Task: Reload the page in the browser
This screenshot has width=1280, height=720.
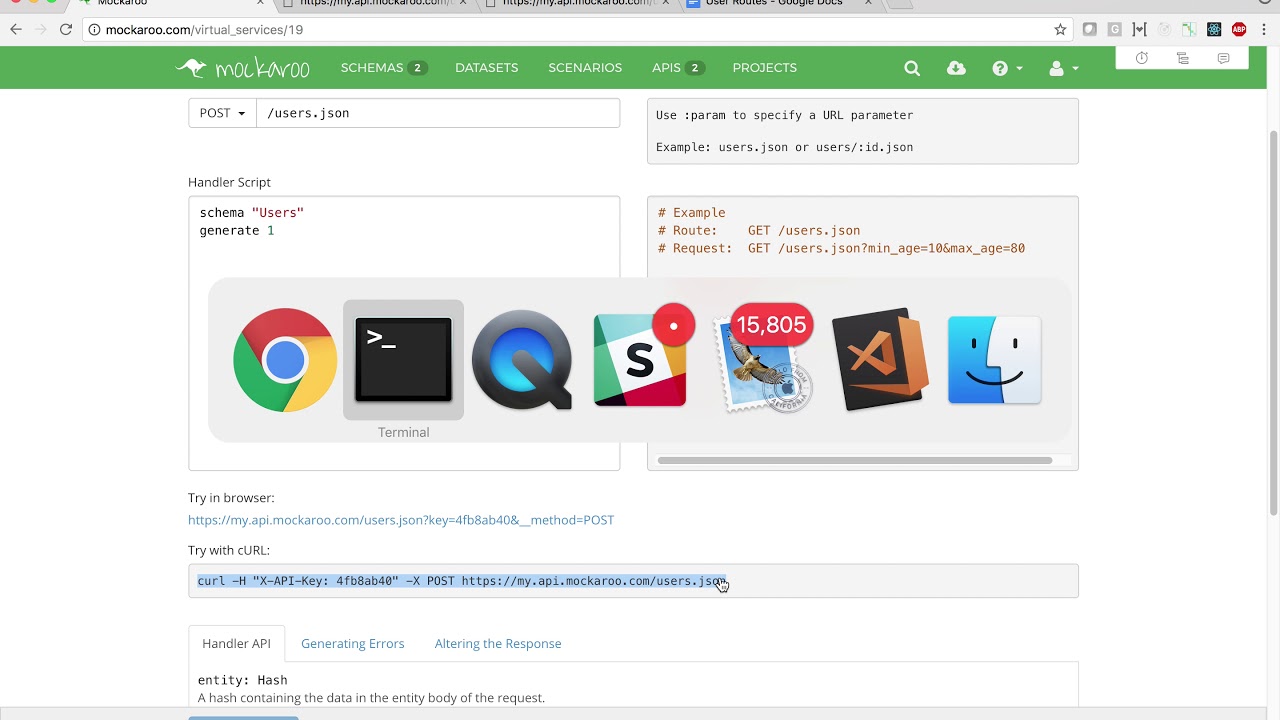Action: click(66, 30)
